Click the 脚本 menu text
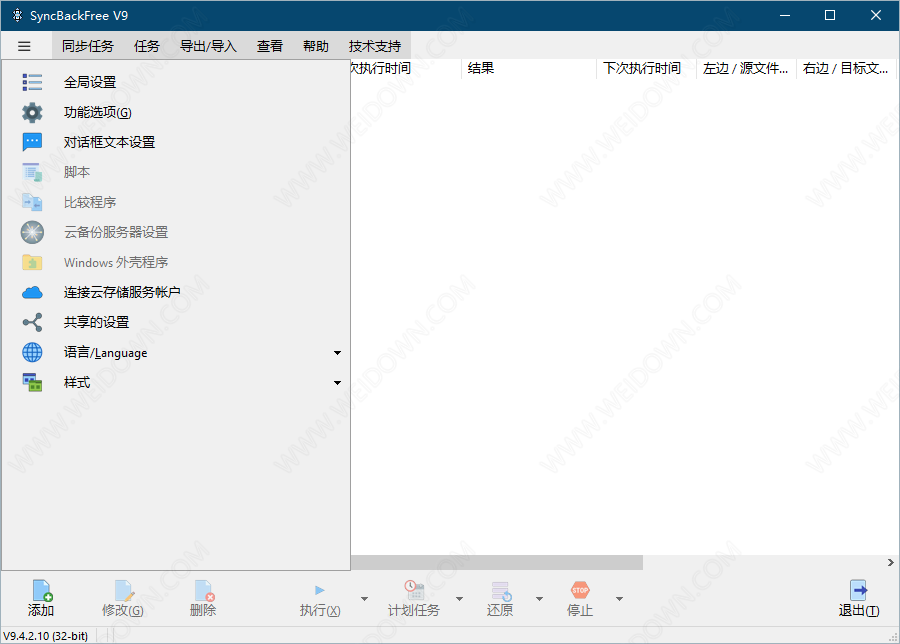This screenshot has width=900, height=644. (x=77, y=172)
